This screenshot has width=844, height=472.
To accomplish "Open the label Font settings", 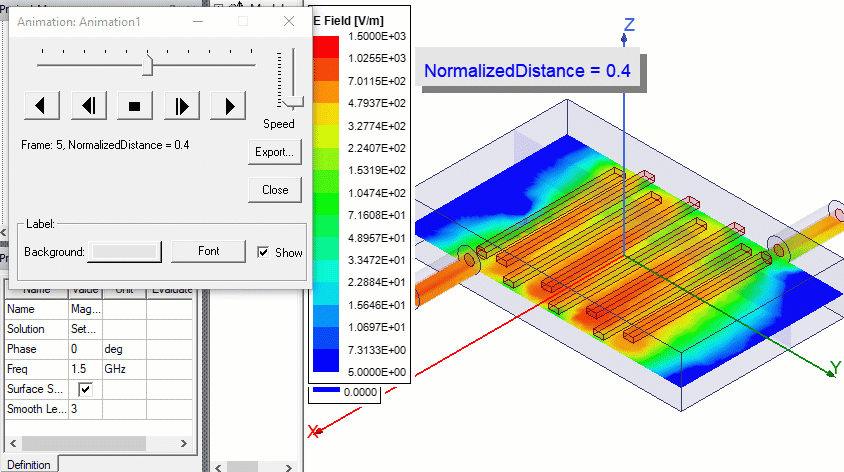I will [208, 251].
